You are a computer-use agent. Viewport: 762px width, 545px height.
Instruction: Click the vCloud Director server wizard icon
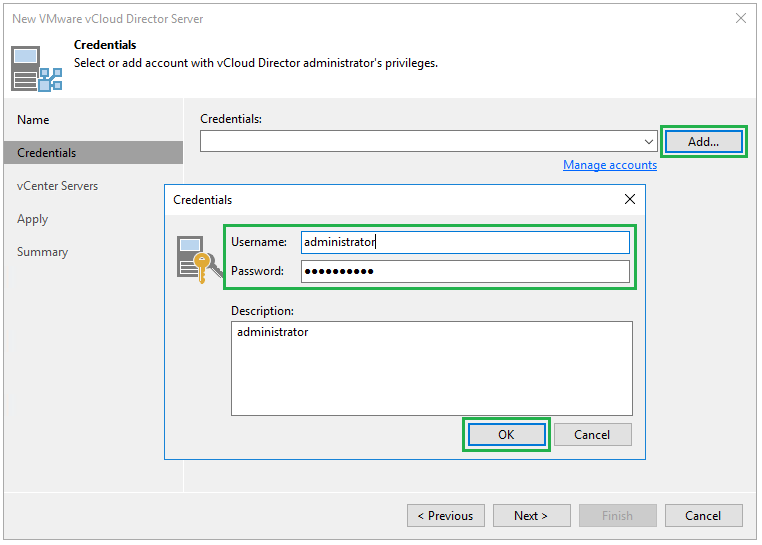pos(36,68)
